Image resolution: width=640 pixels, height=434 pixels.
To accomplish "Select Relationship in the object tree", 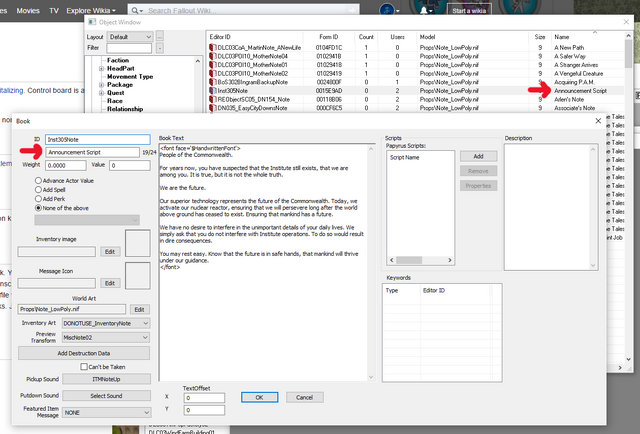I will coord(125,109).
